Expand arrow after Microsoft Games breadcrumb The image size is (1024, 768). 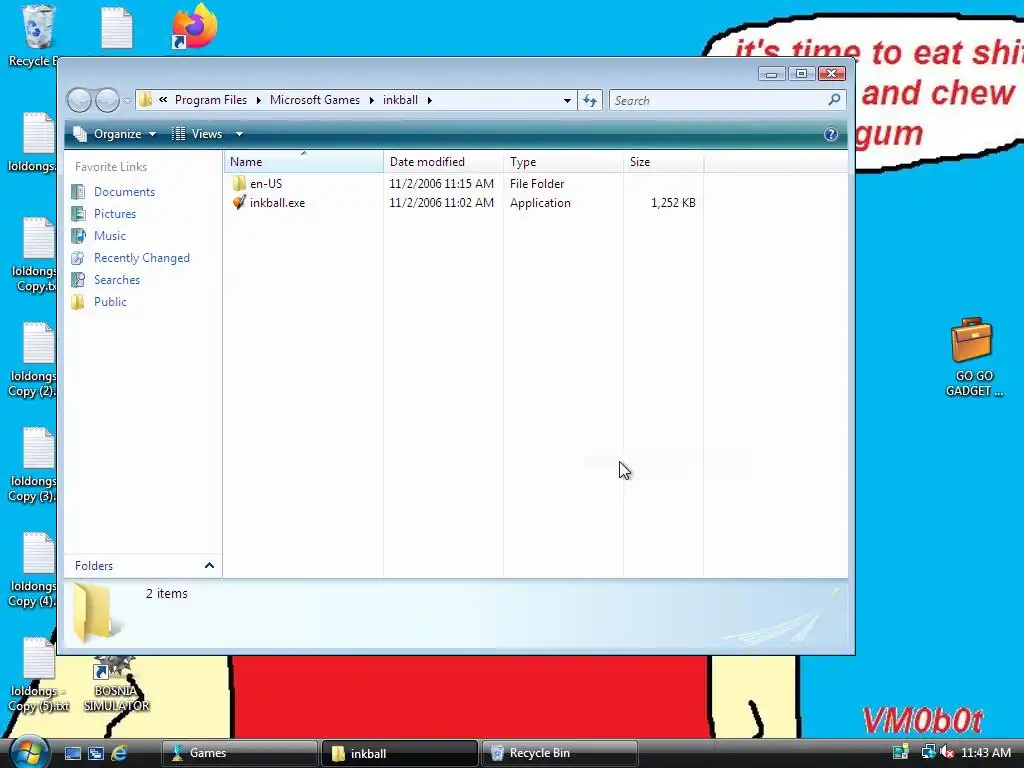[372, 101]
